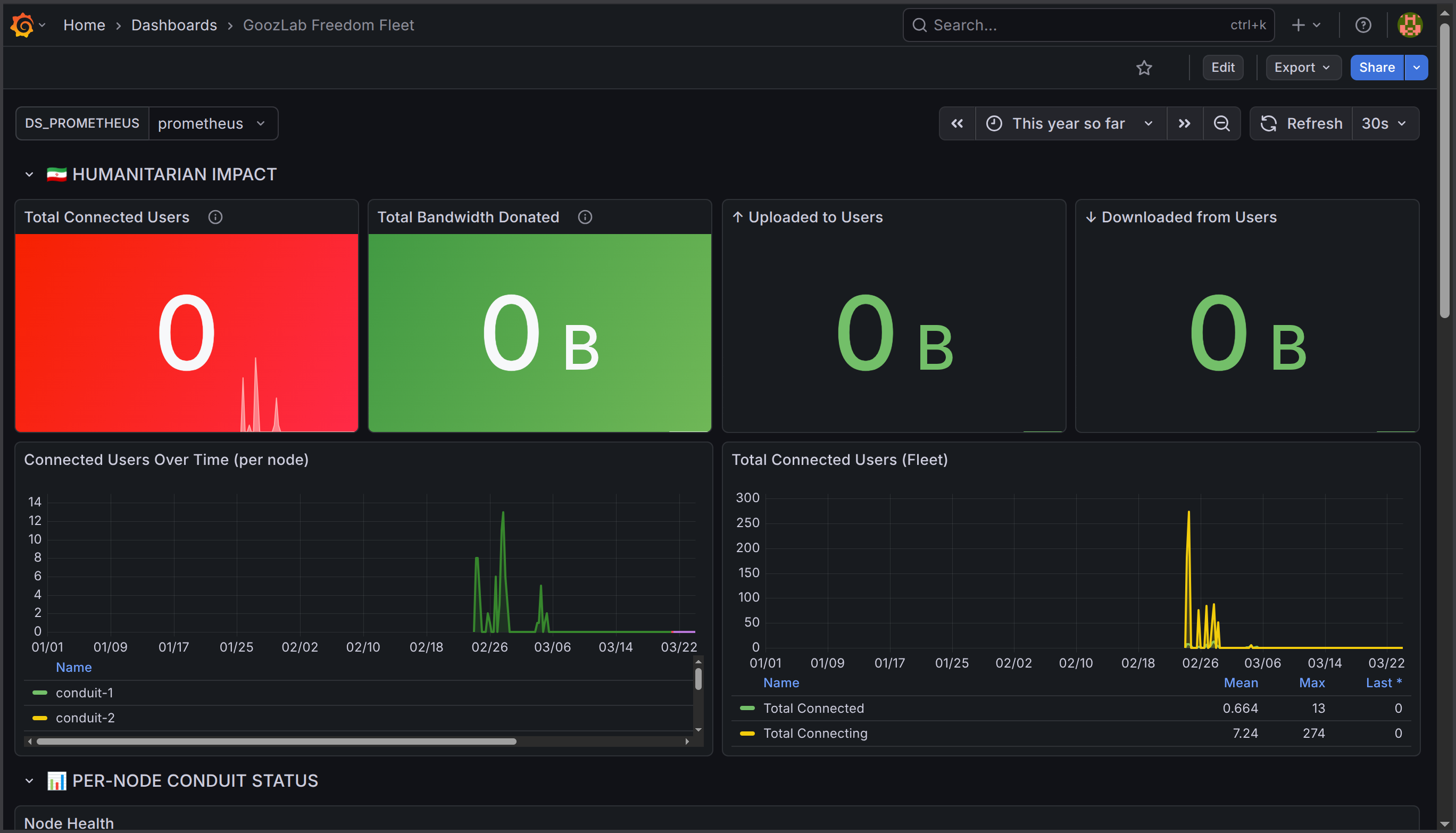Zoom out the time range with magnifier icon
The height and width of the screenshot is (833, 1456).
(1222, 123)
